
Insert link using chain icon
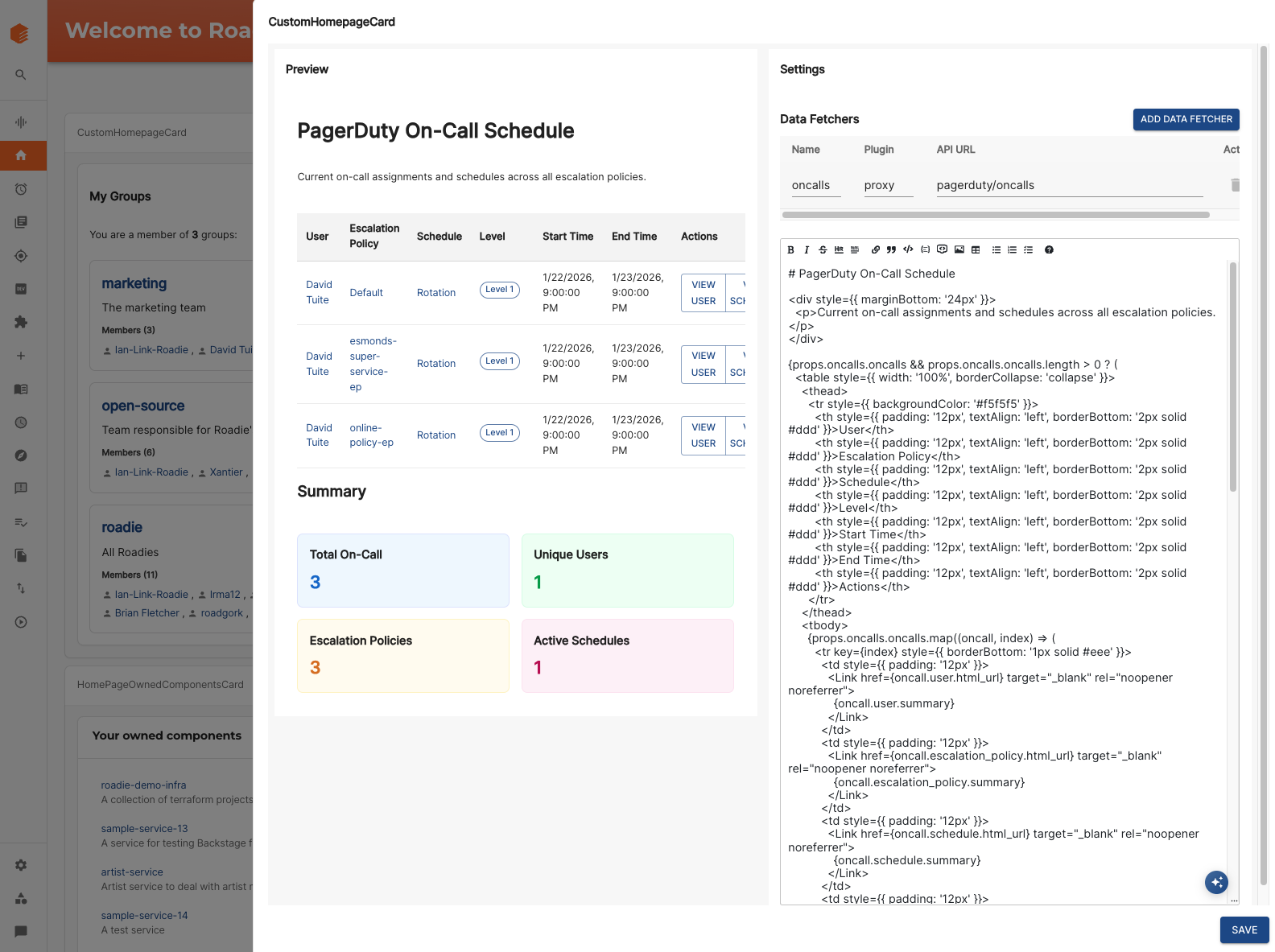point(876,250)
